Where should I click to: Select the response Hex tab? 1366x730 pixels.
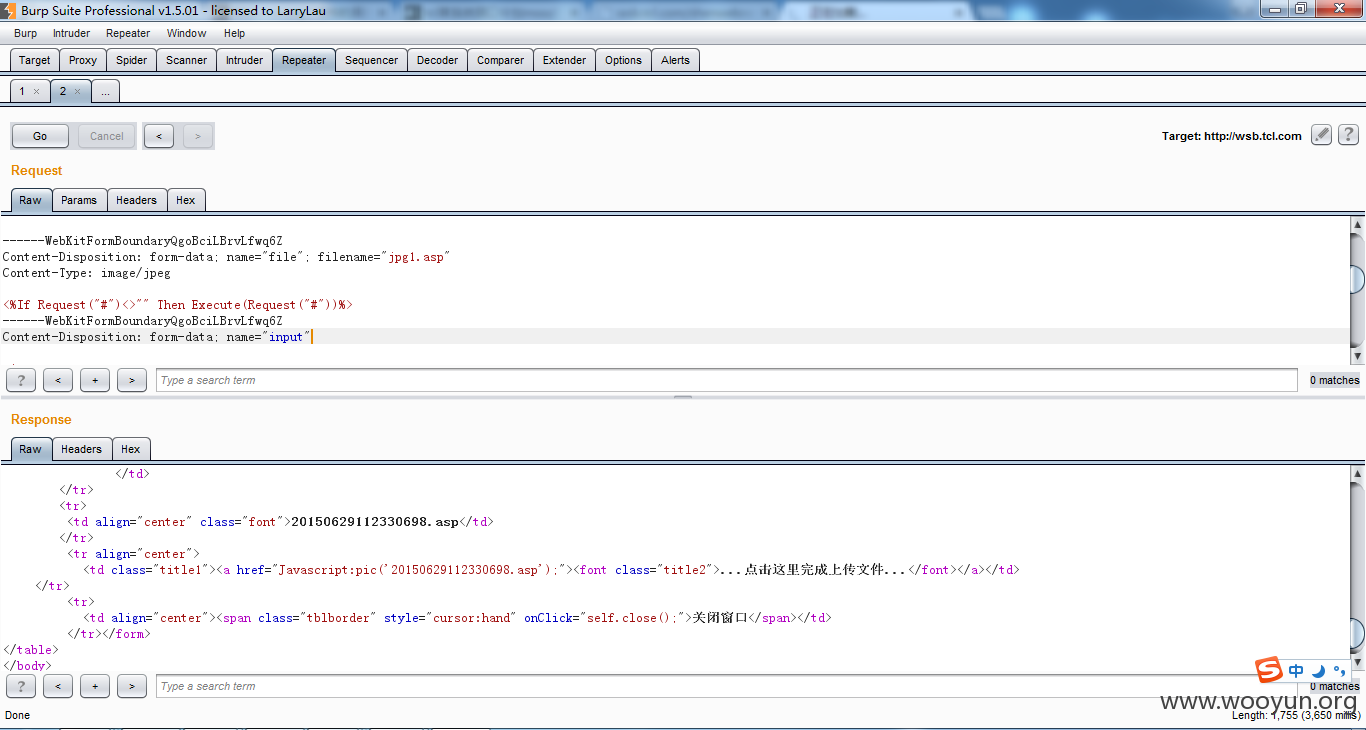tap(131, 449)
